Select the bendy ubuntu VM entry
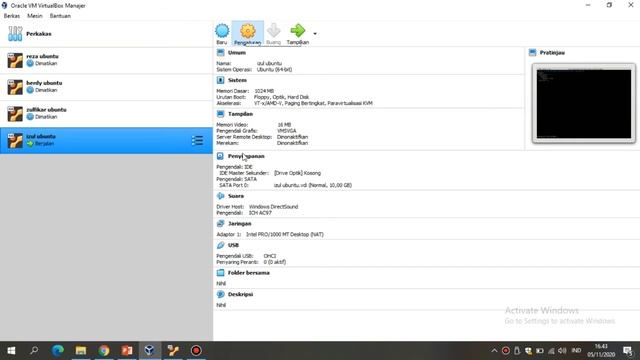 click(x=106, y=87)
